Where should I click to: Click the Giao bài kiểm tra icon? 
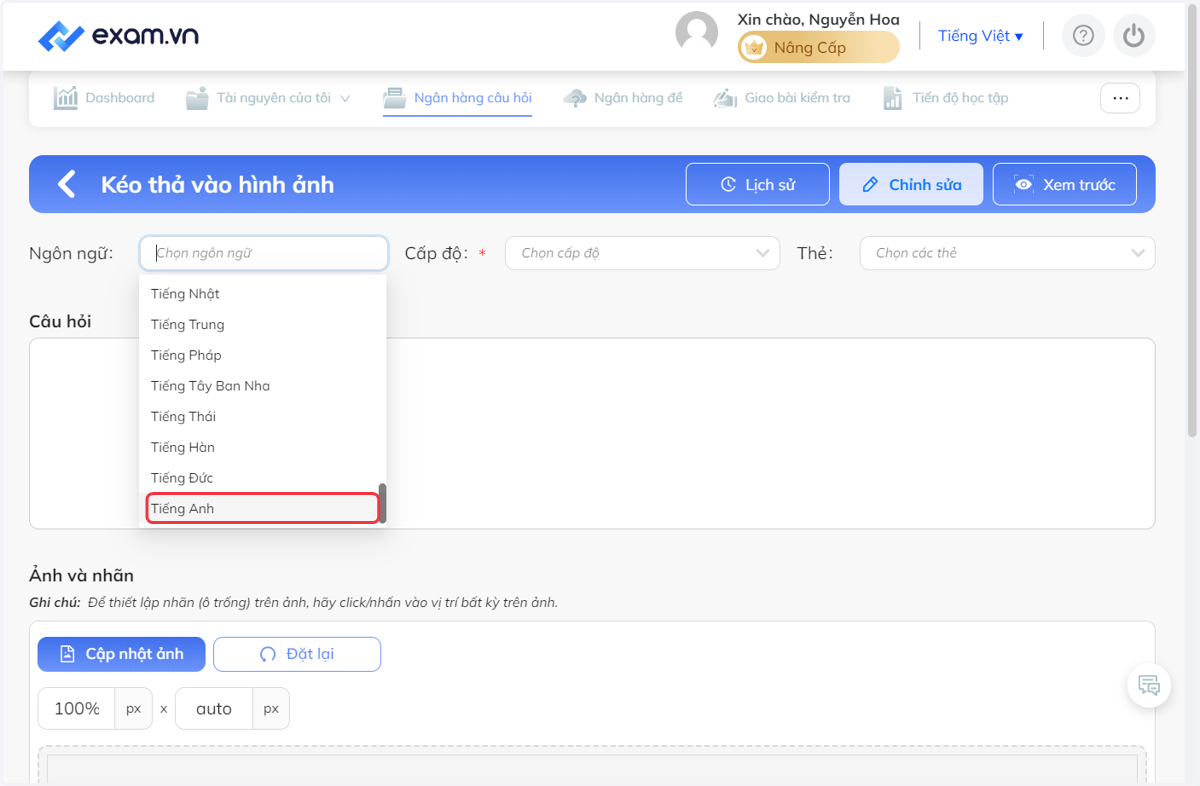click(725, 98)
